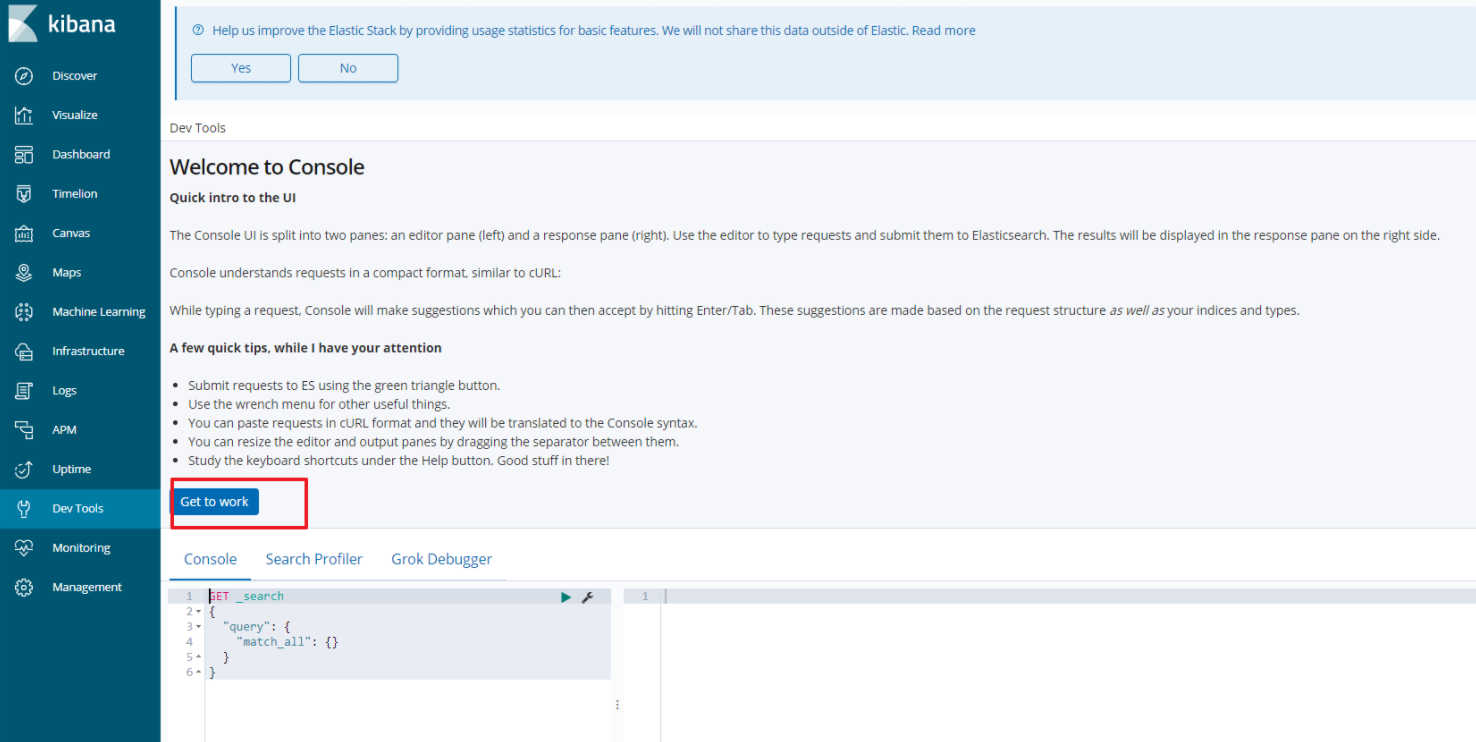Open Dashboard icon in sidebar
This screenshot has height=742, width=1476.
point(24,154)
